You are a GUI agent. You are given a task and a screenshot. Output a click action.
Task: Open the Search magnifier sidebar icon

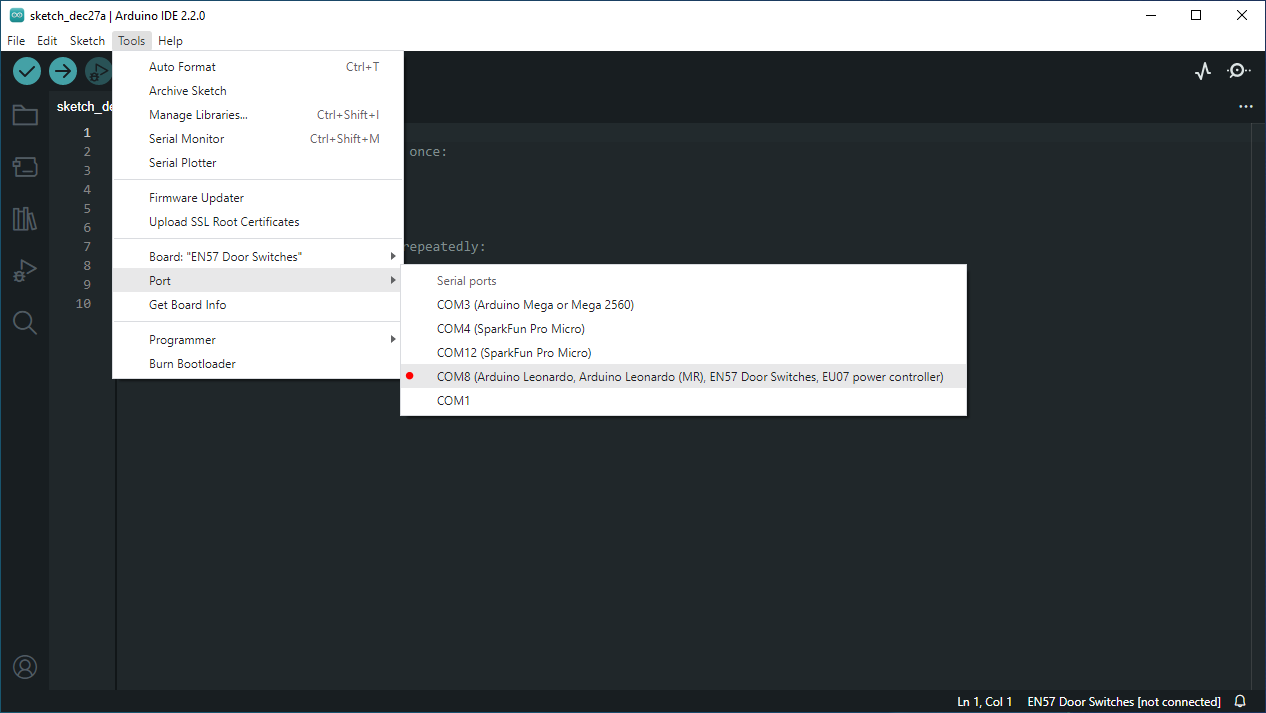25,322
